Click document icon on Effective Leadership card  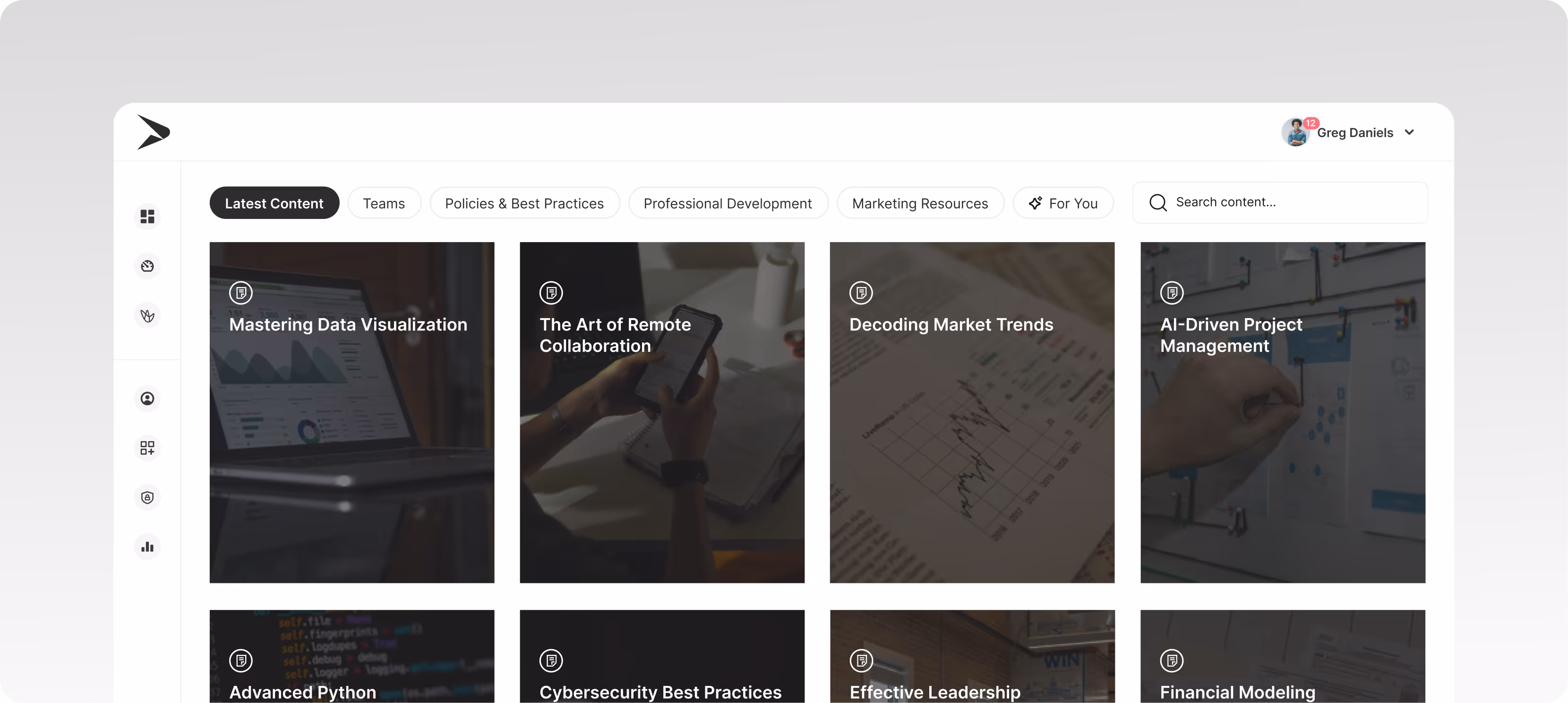[861, 660]
